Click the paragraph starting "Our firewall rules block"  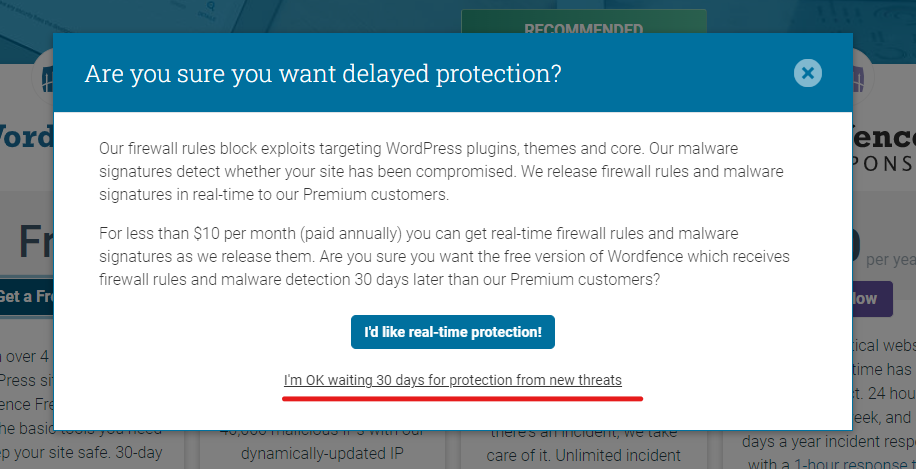(441, 172)
